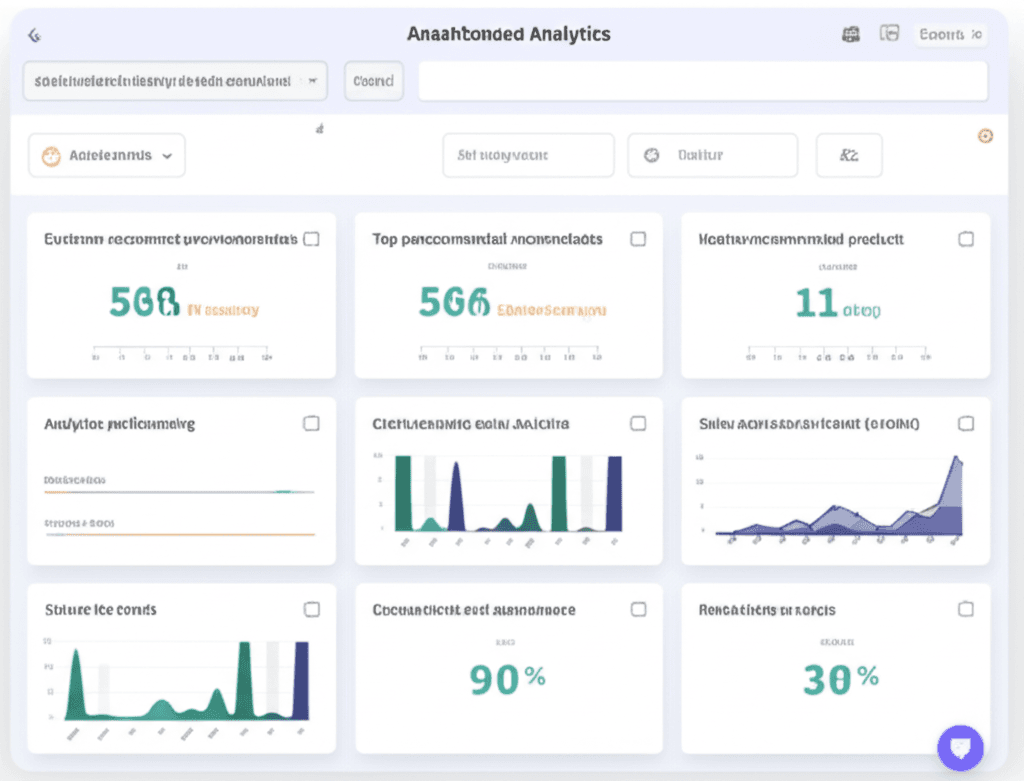Click the button next to select dropdown
This screenshot has width=1024, height=781.
pyautogui.click(x=374, y=81)
